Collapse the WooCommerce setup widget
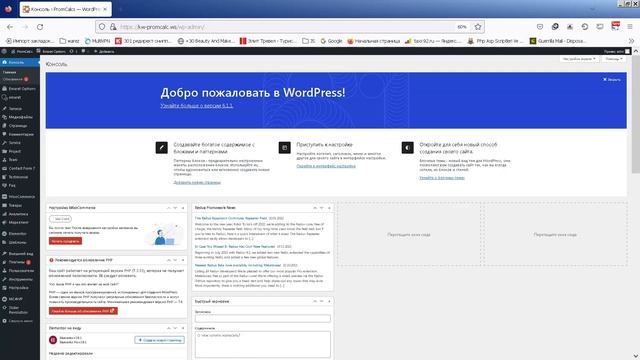The height and width of the screenshot is (360, 640). point(183,208)
